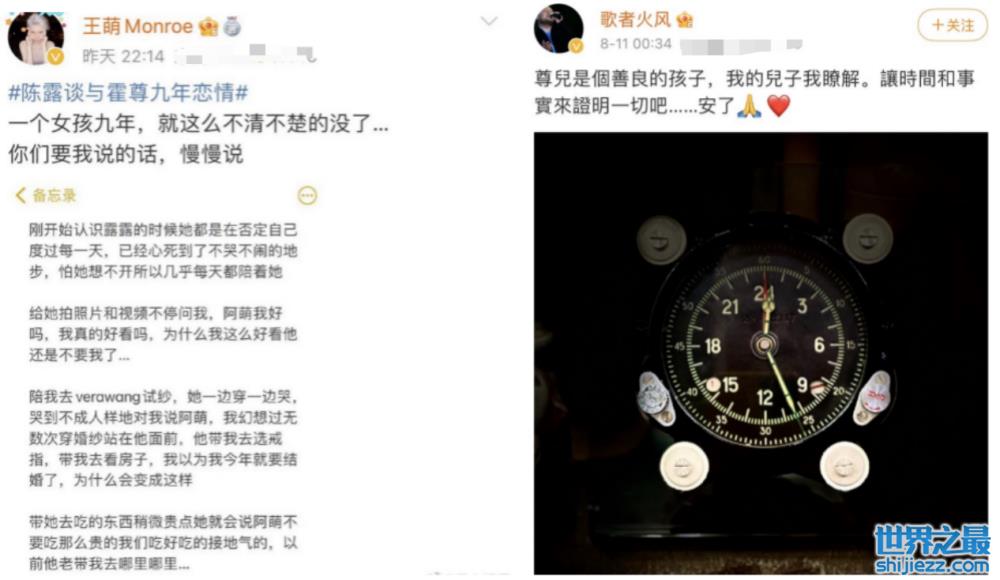The image size is (1000, 580).
Task: Click the red heart emoji in the post
Action: (x=778, y=106)
